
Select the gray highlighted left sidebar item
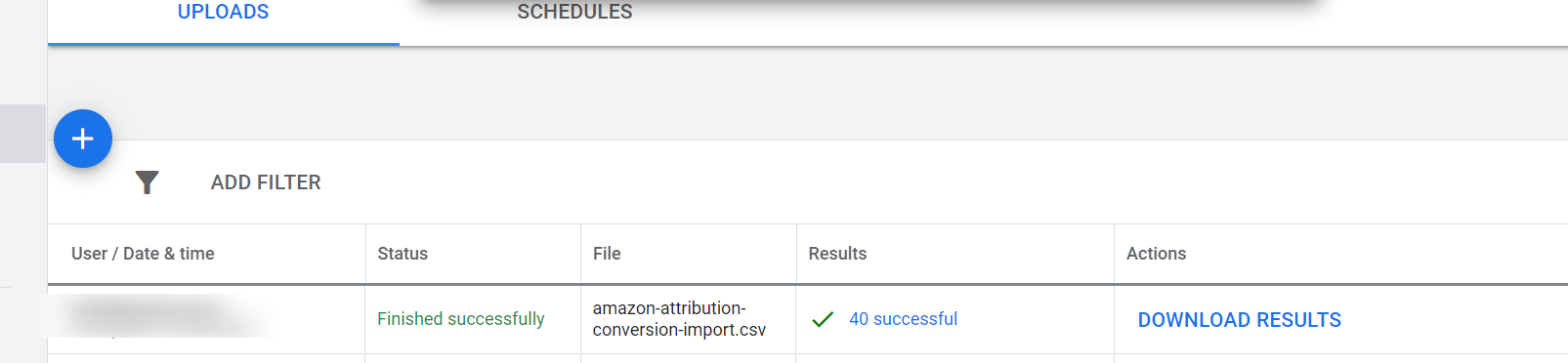click(x=22, y=134)
